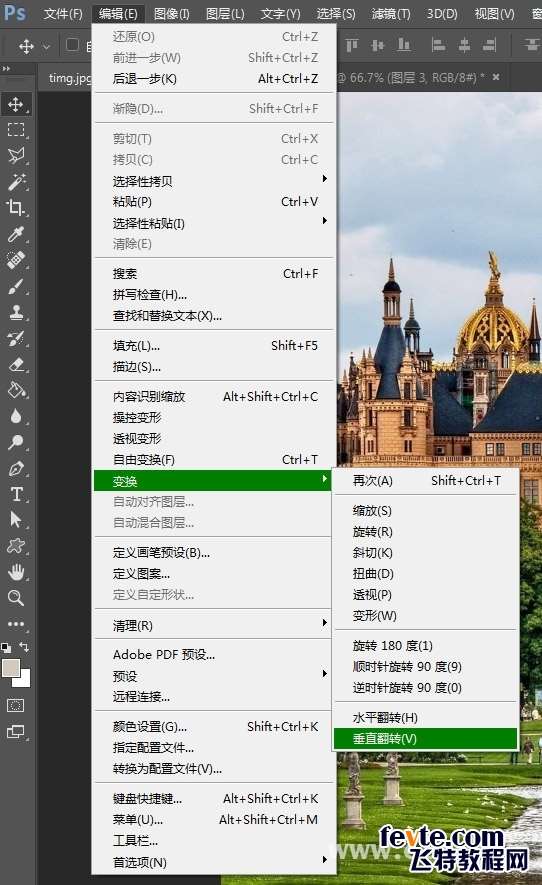Open the 图像(I) menu in menu bar

(172, 13)
